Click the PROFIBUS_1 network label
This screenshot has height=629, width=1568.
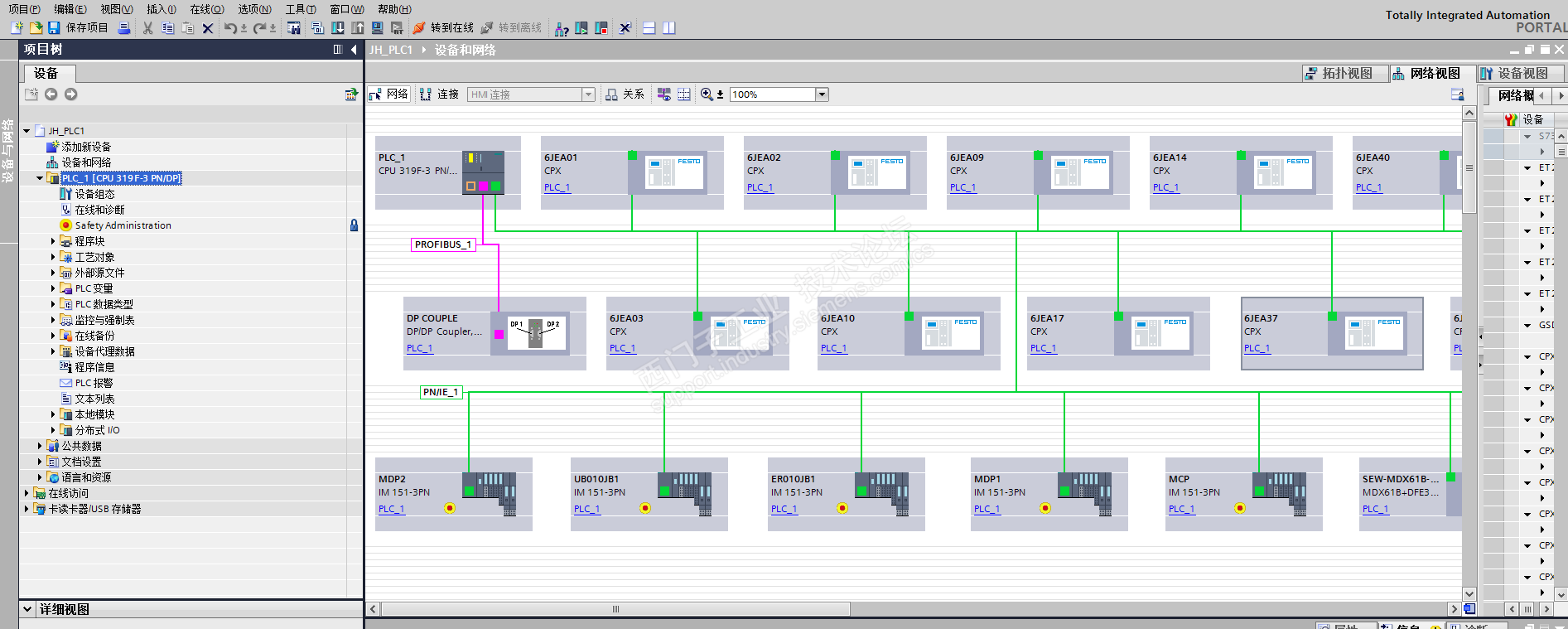pos(443,244)
